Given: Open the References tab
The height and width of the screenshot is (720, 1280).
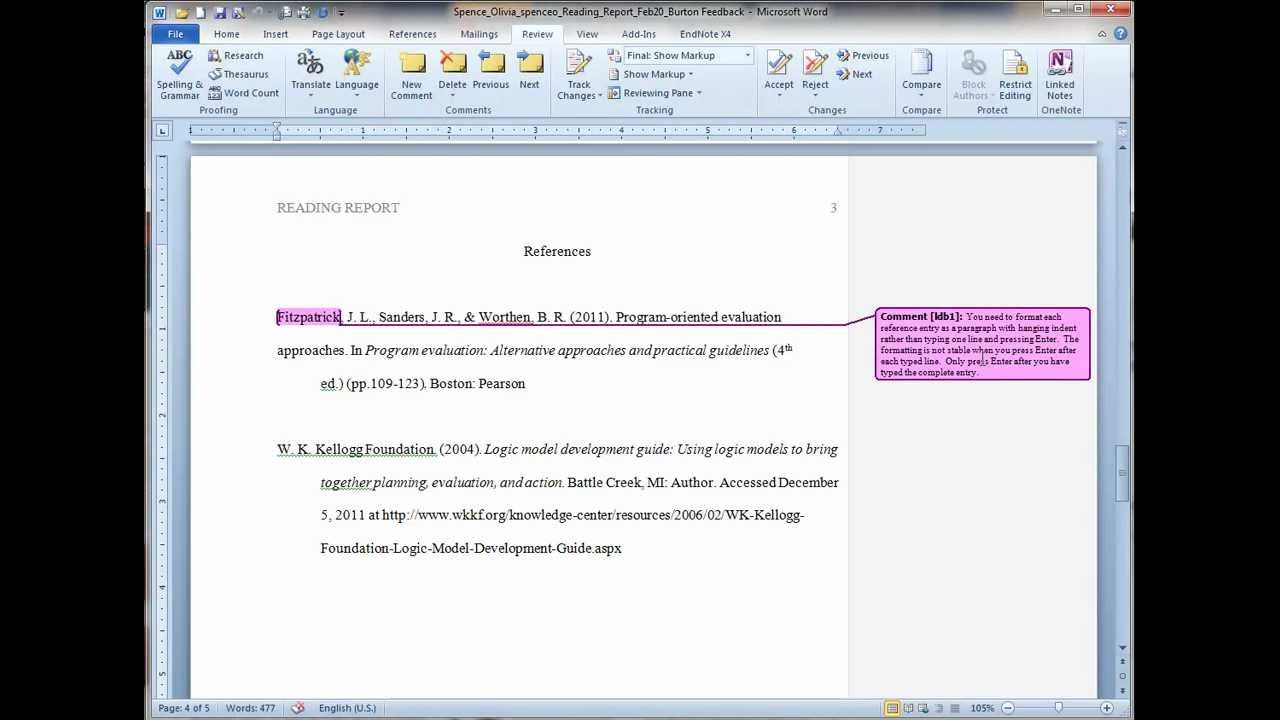Looking at the screenshot, I should click(x=413, y=34).
